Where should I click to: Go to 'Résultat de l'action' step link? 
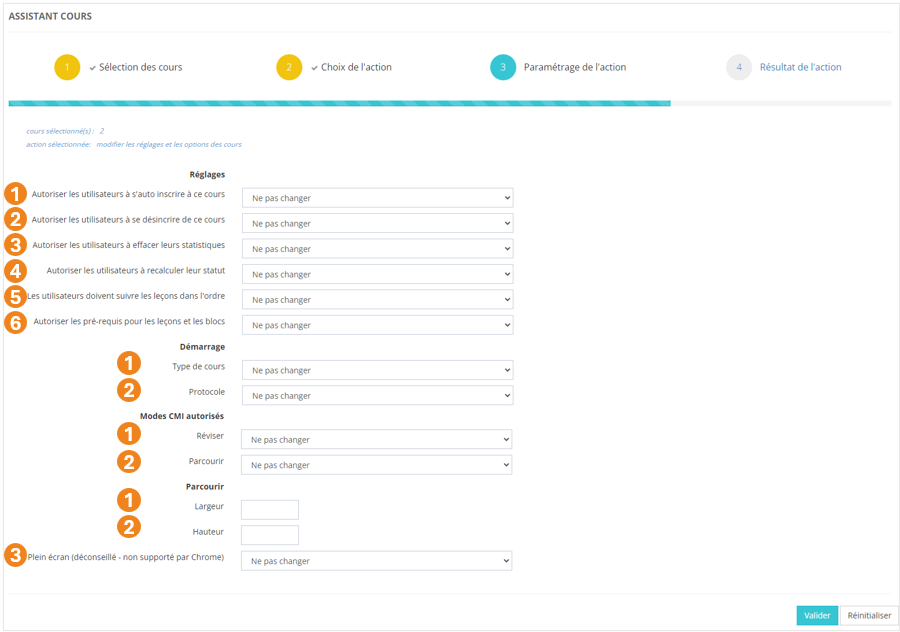pyautogui.click(x=800, y=68)
